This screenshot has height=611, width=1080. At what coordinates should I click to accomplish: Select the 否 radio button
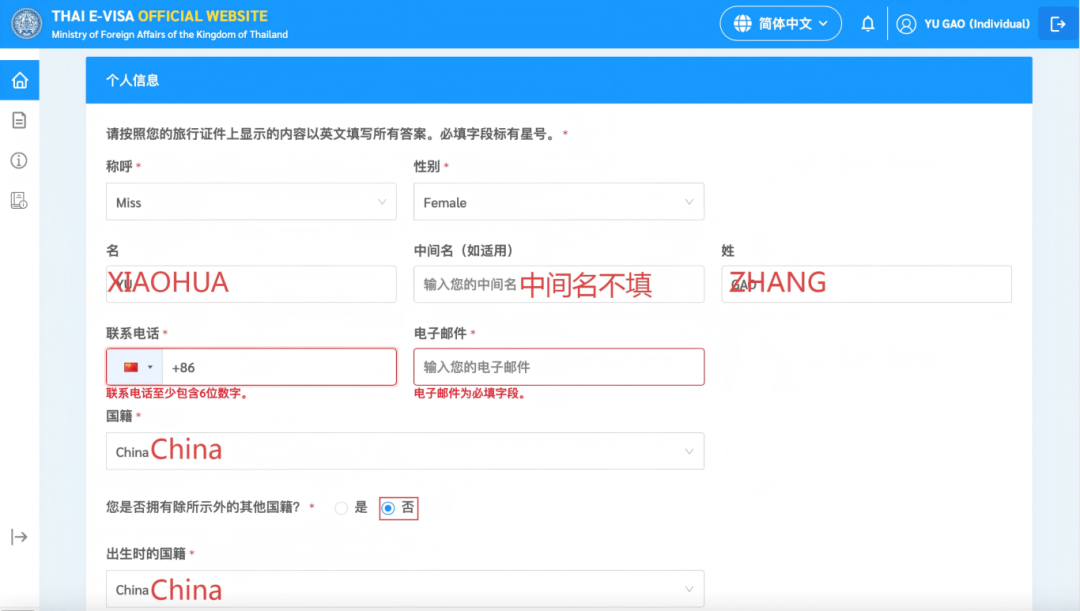[389, 508]
